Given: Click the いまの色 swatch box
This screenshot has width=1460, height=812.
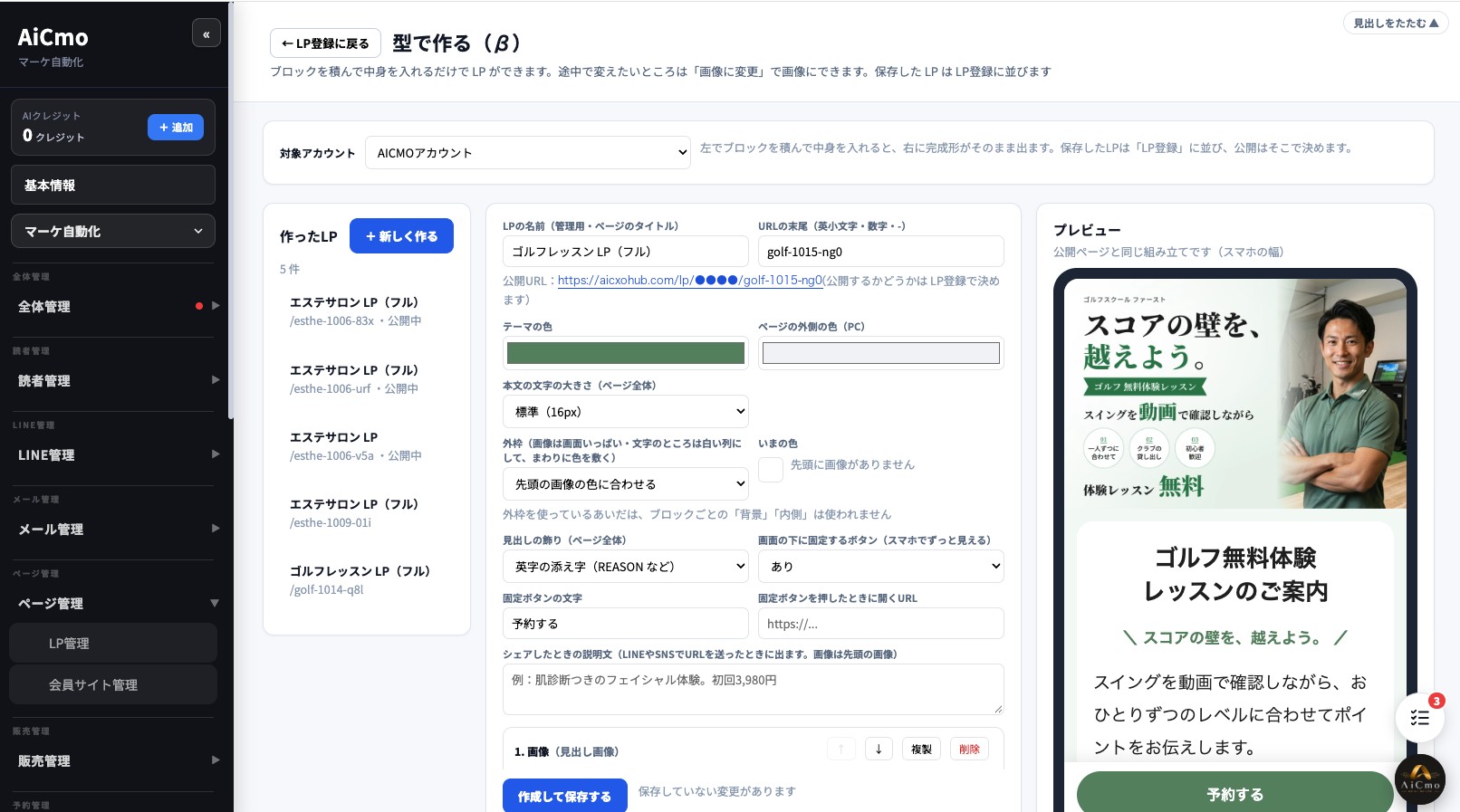Looking at the screenshot, I should pyautogui.click(x=771, y=470).
